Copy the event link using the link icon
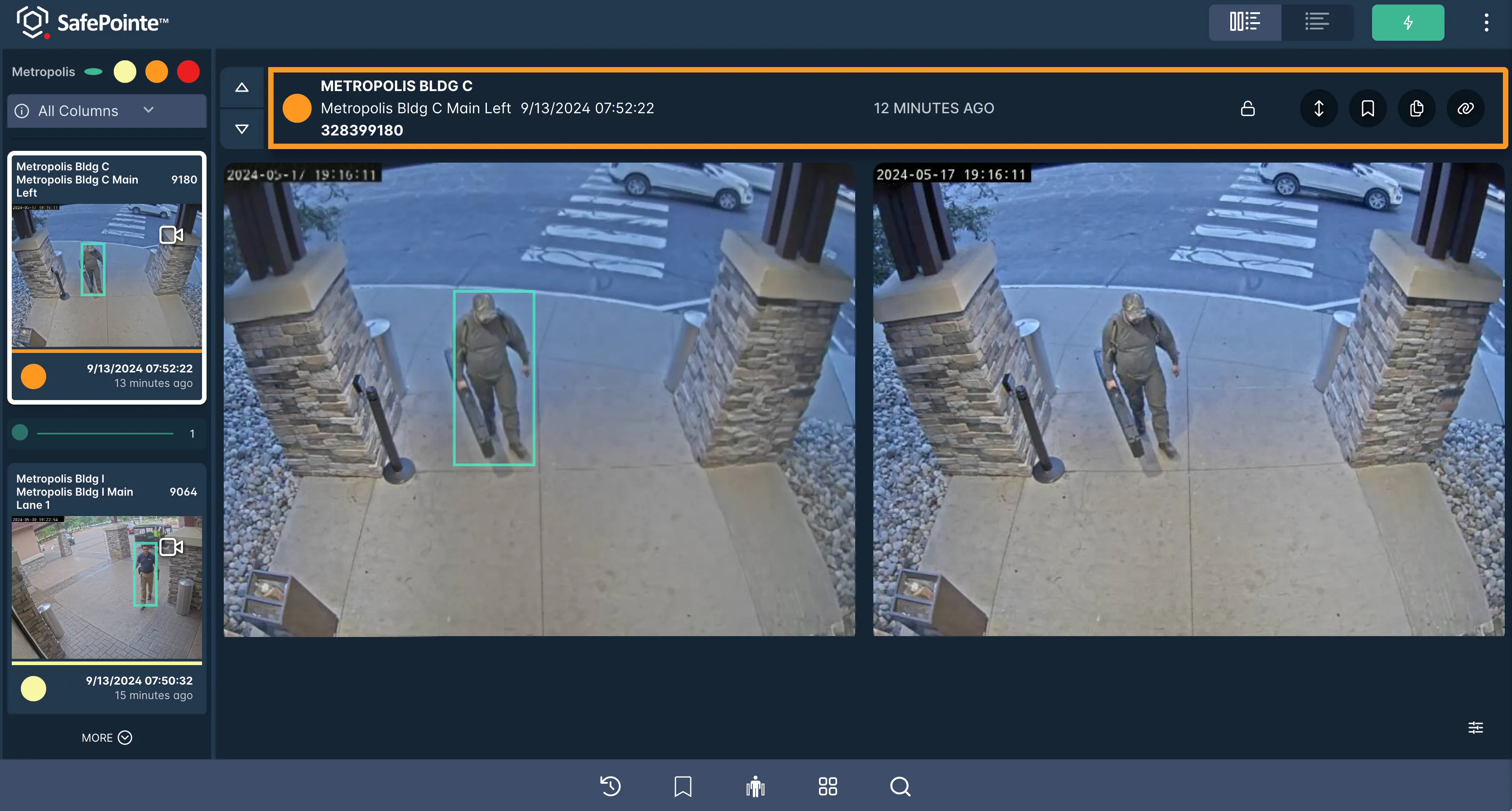 [x=1466, y=108]
